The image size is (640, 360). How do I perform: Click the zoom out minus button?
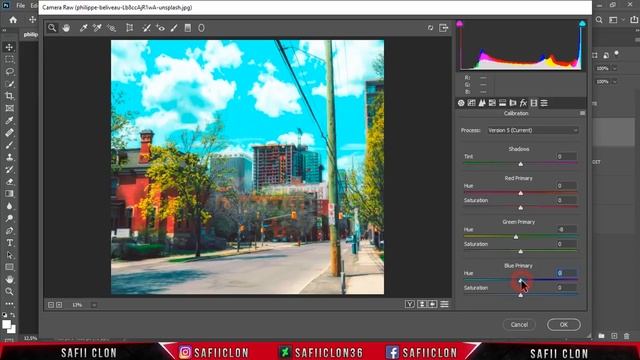coord(51,305)
